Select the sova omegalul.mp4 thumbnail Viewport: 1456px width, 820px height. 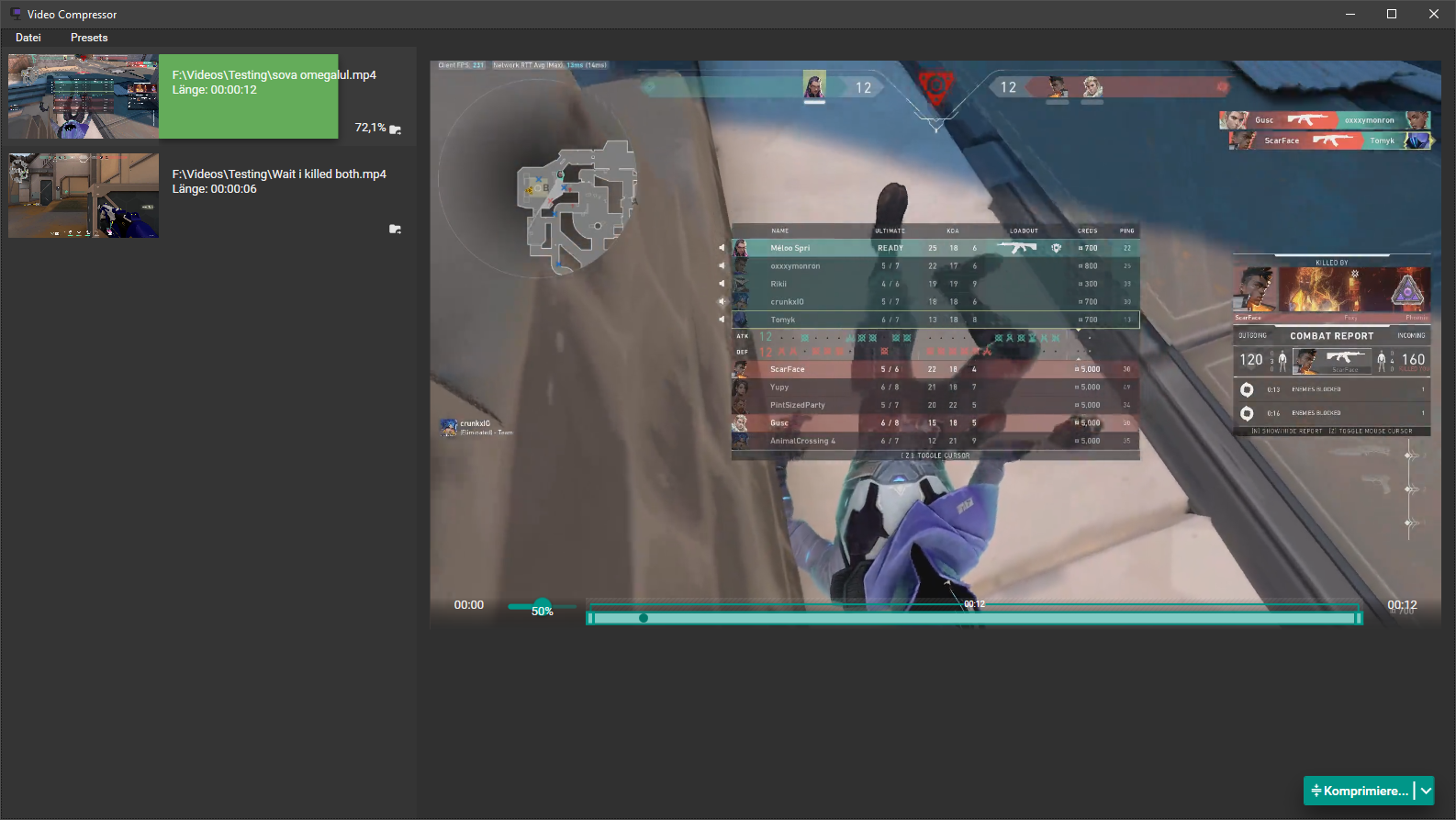point(84,96)
